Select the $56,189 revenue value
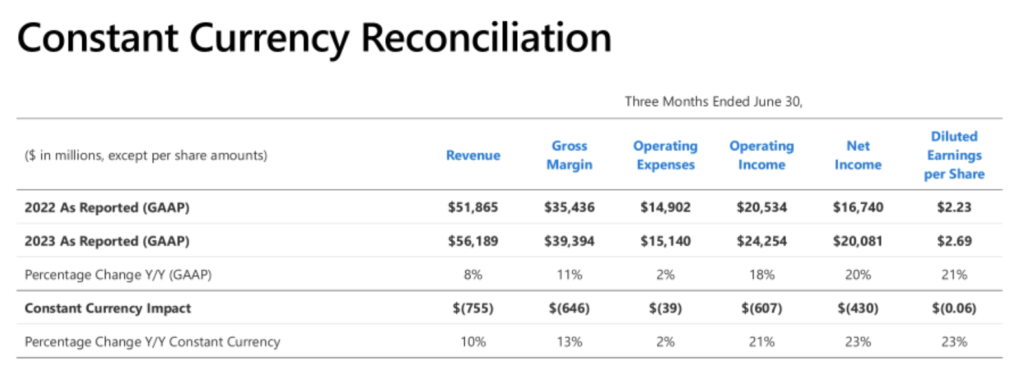The width and height of the screenshot is (1024, 384). tap(473, 241)
